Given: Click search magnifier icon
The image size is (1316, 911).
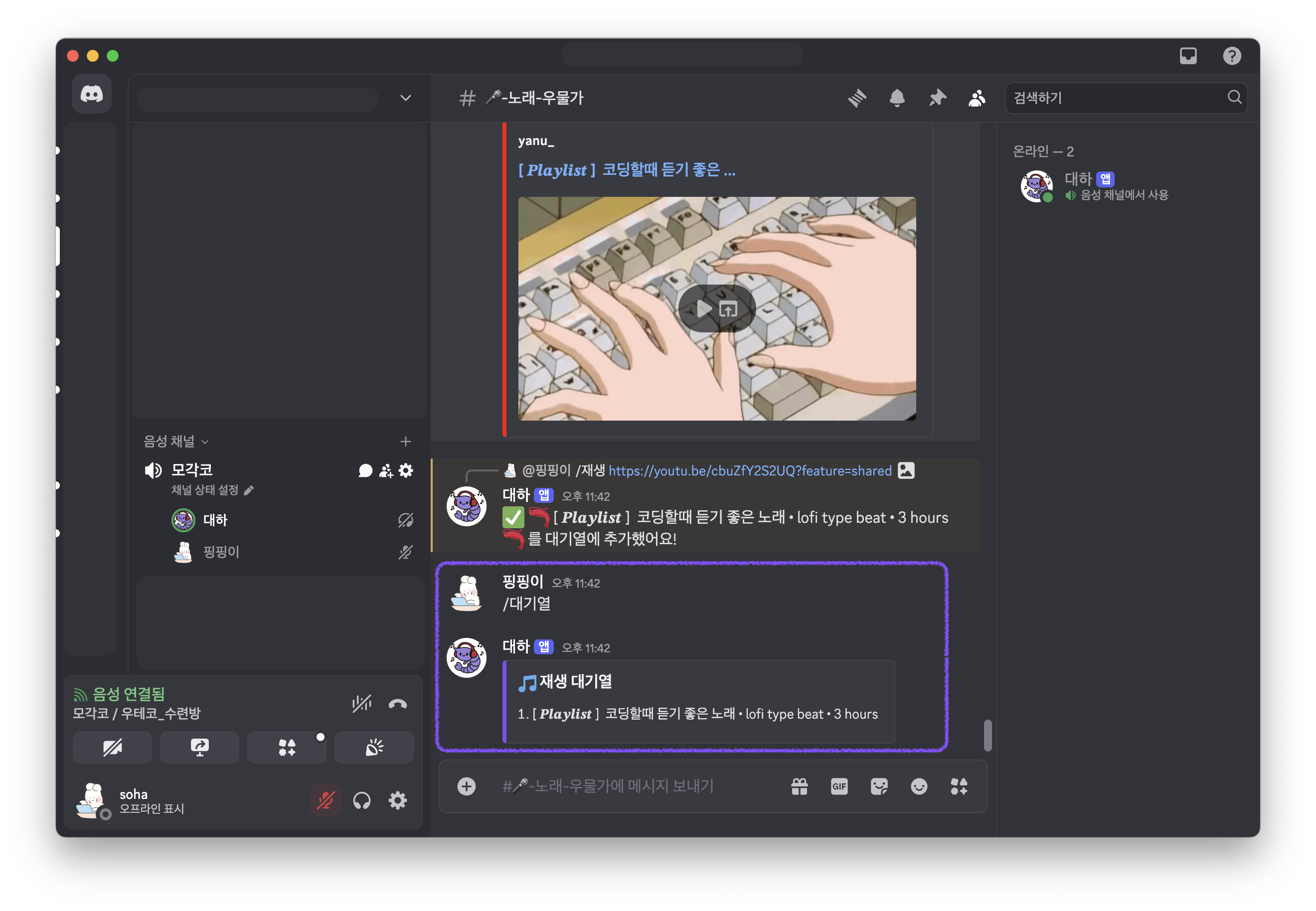Looking at the screenshot, I should coord(1234,98).
